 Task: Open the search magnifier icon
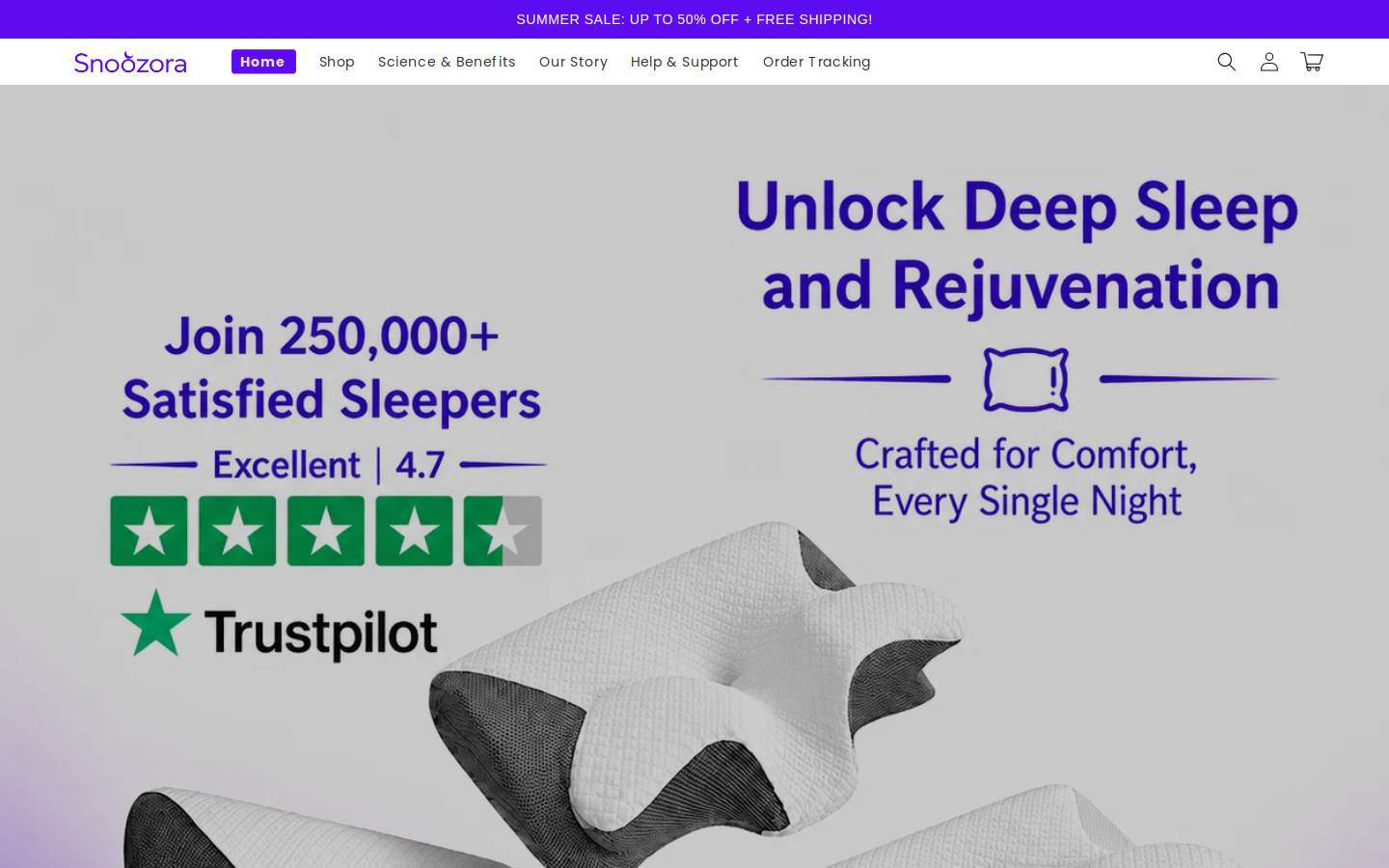click(1226, 62)
